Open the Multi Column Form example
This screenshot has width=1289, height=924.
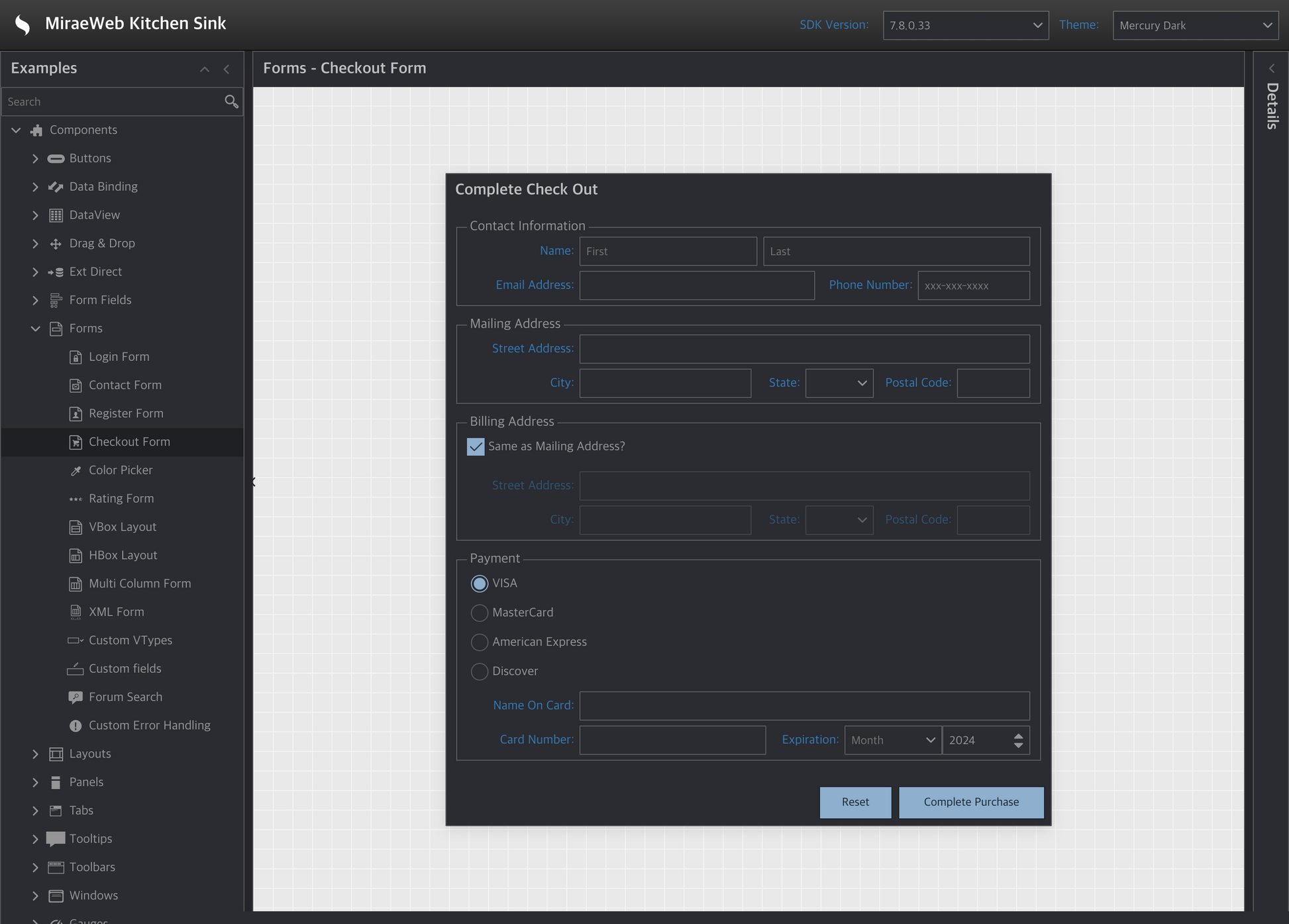(x=140, y=584)
